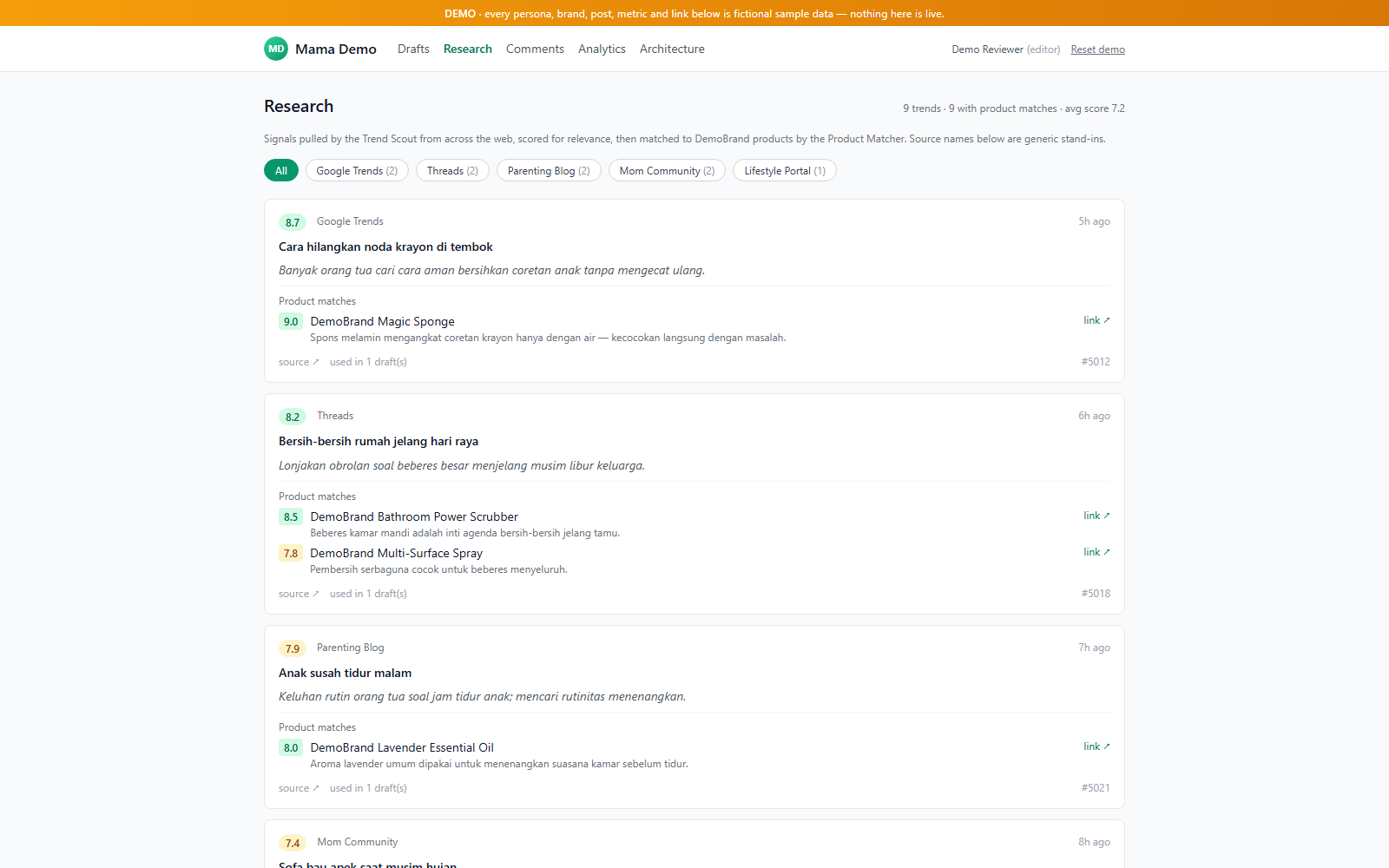1389x868 pixels.
Task: Click the 9.0 product match score
Action: point(291,321)
